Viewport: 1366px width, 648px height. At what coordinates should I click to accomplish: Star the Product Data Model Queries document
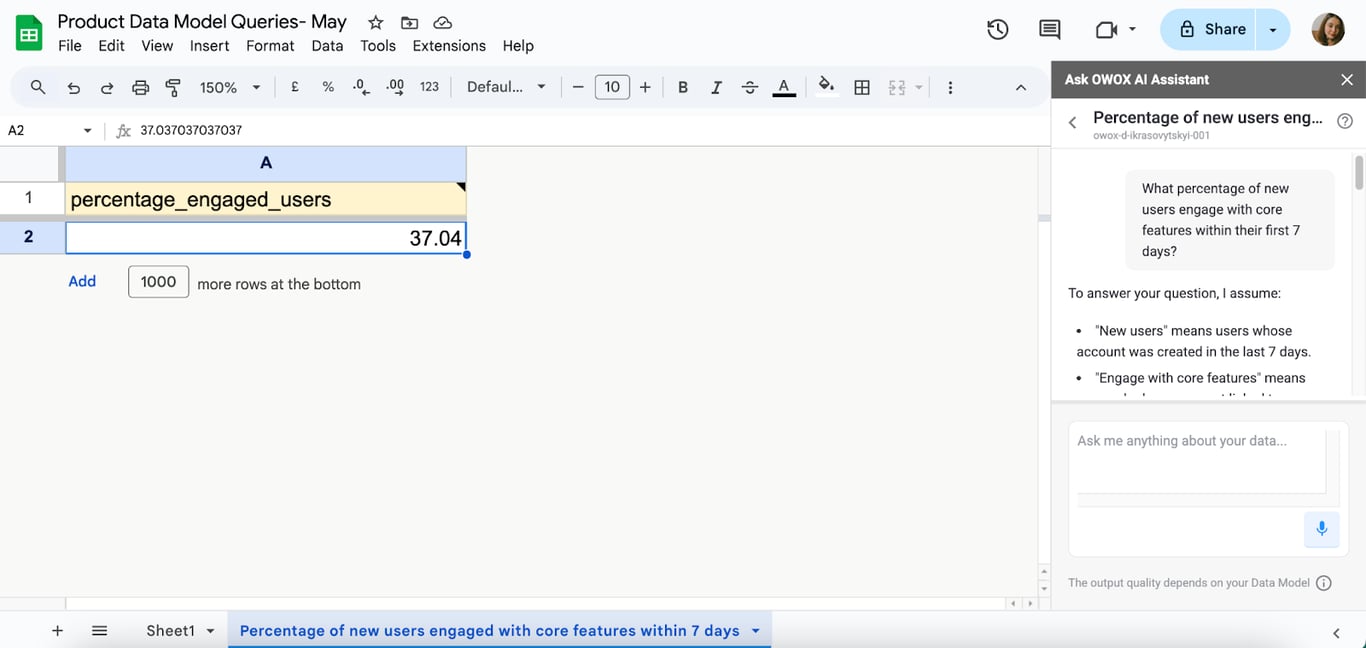click(x=376, y=22)
